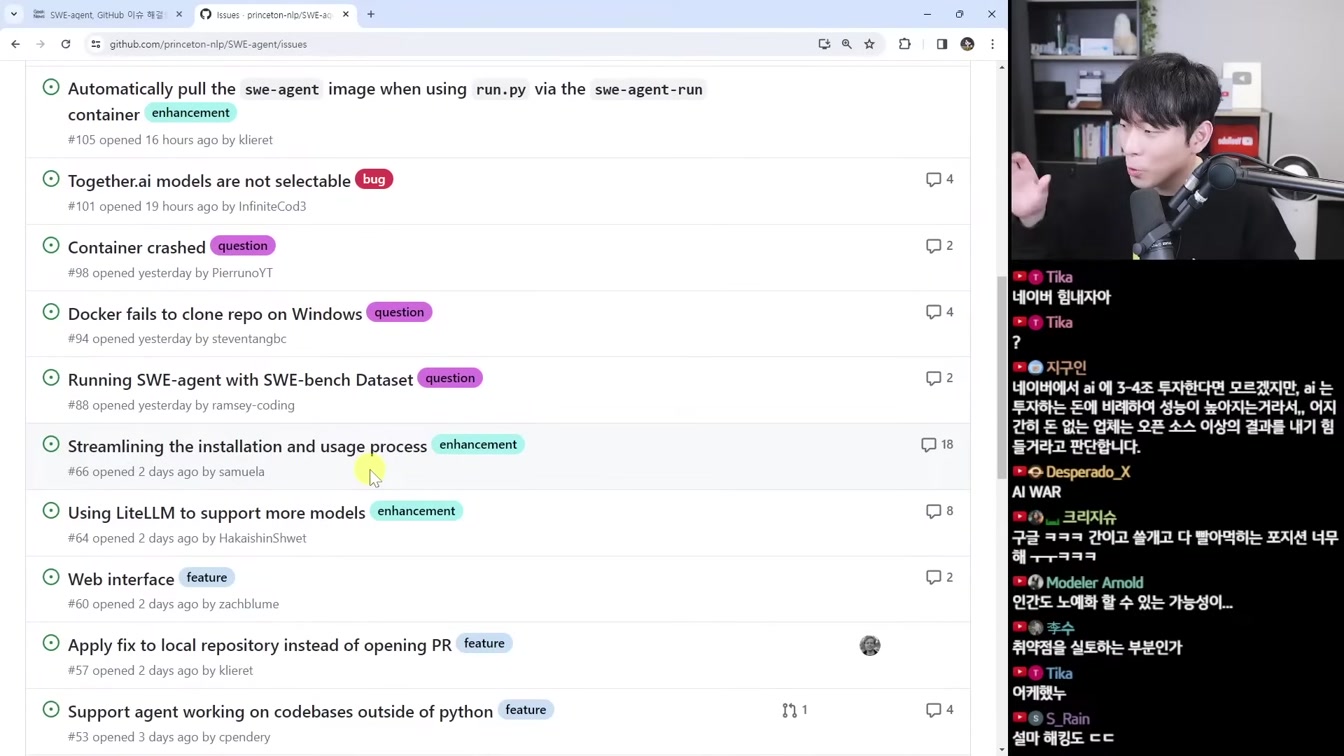The height and width of the screenshot is (756, 1344).
Task: Click open-status icon of Together.ai issue
Action: pos(51,179)
